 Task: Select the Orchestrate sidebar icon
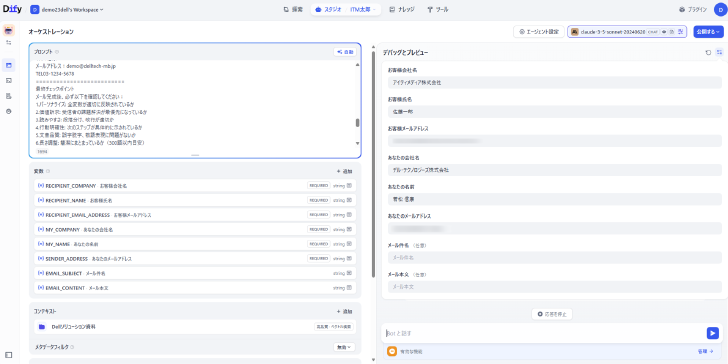click(9, 65)
